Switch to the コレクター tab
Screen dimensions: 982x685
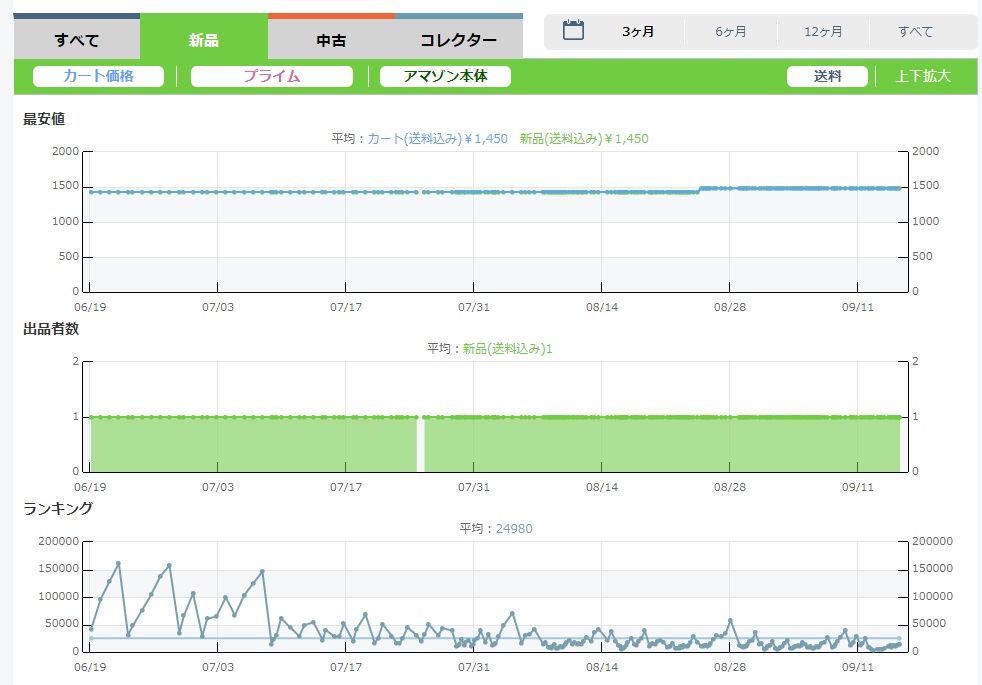[x=458, y=38]
